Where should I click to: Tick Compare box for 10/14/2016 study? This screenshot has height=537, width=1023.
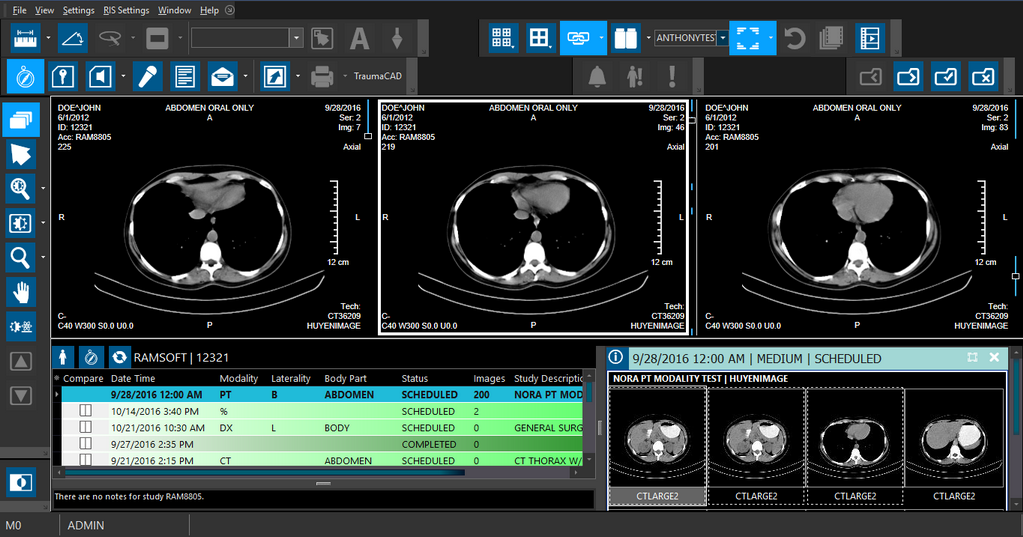(85, 411)
